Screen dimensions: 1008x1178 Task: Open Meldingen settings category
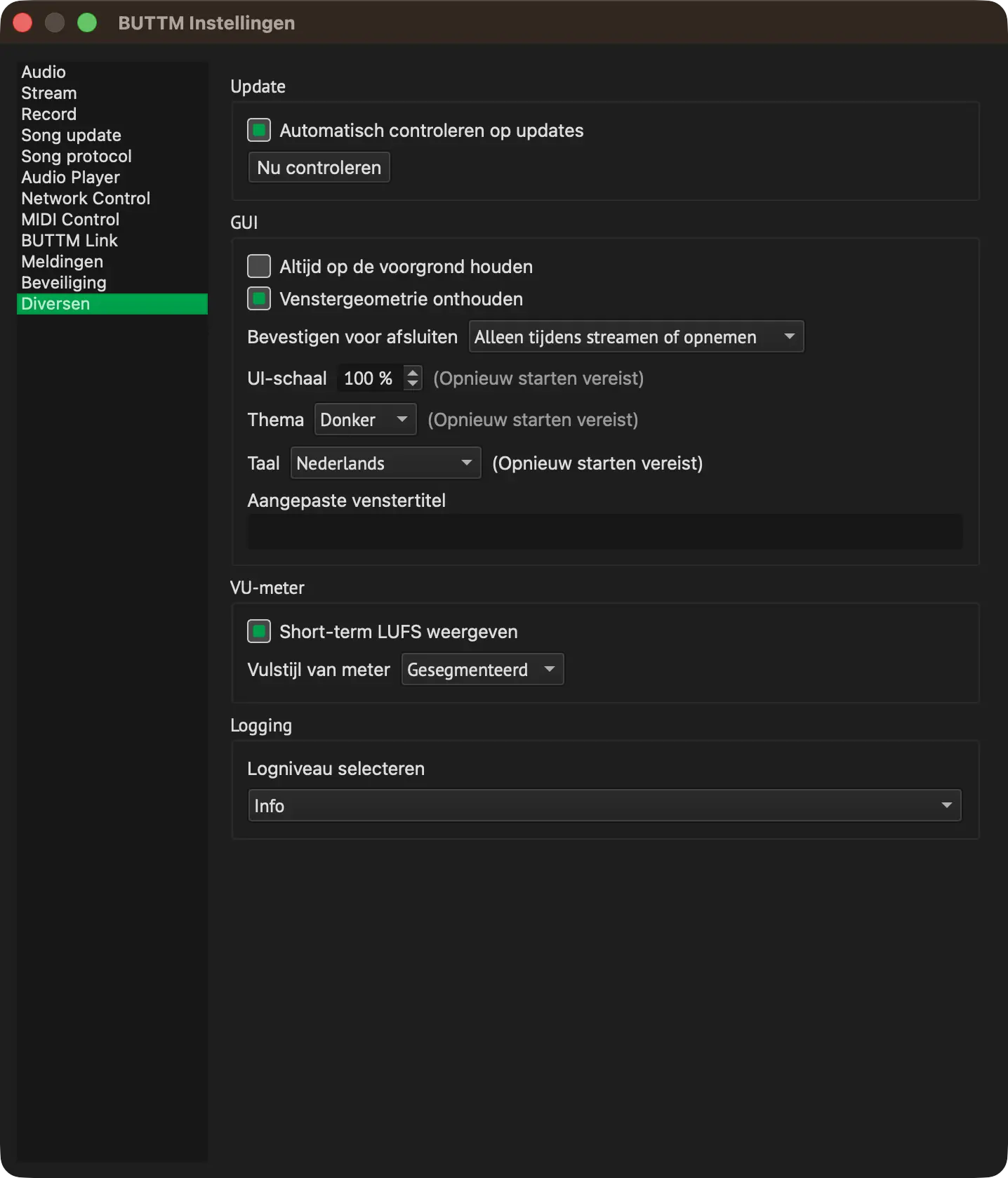[x=112, y=262]
